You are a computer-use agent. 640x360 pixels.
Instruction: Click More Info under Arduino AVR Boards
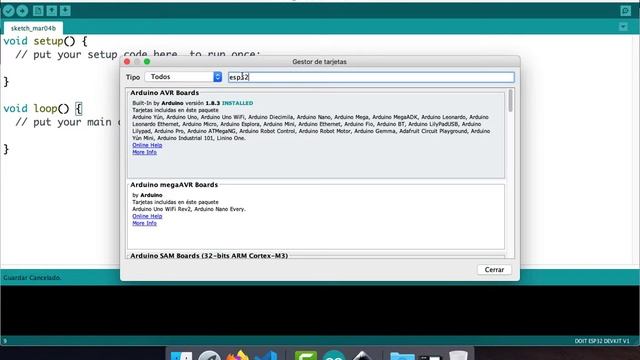click(x=144, y=152)
